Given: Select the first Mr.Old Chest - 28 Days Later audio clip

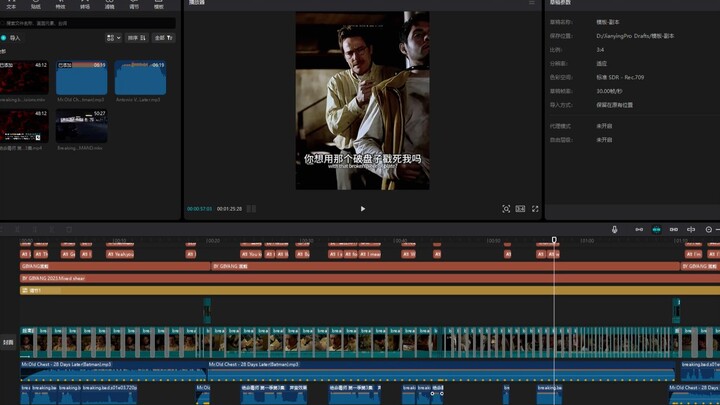Looking at the screenshot, I should [113, 371].
